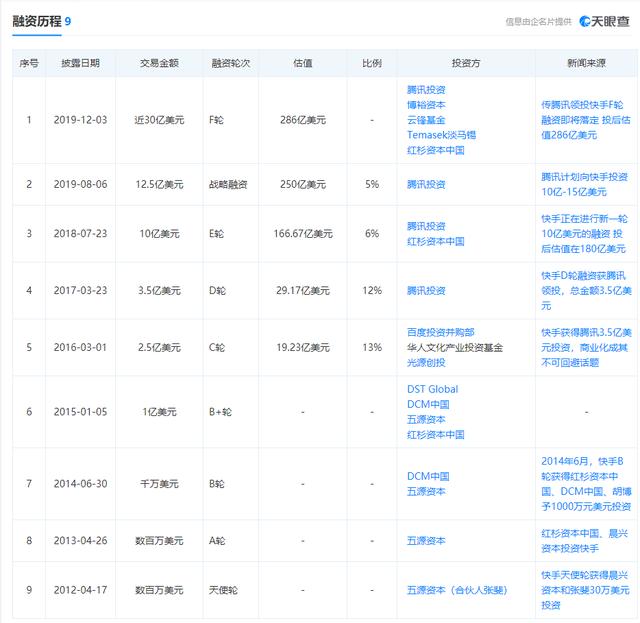Click the 250亿美元 valuation cell

(303, 185)
